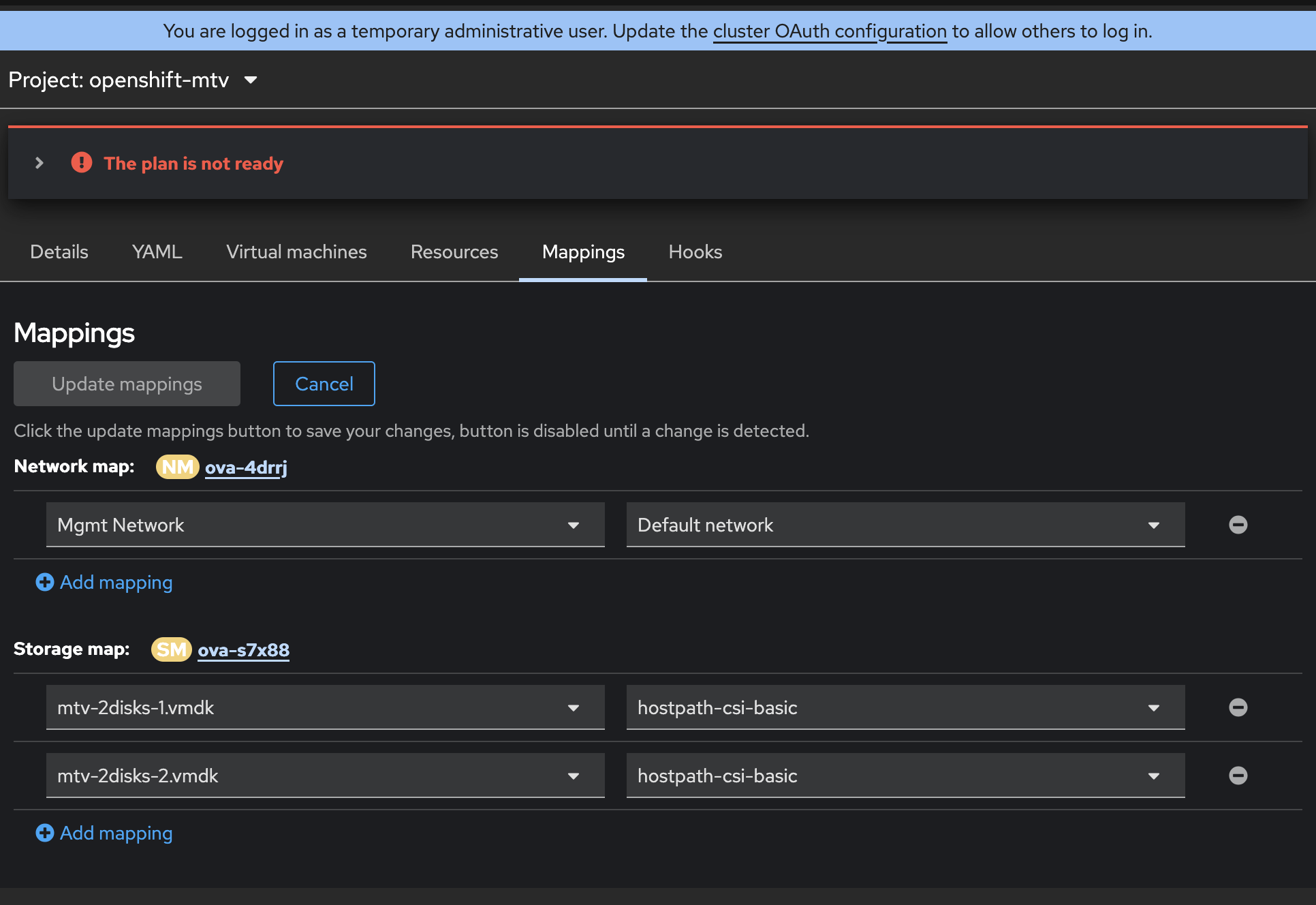Open the YAML tab
The height and width of the screenshot is (905, 1316).
(x=157, y=252)
